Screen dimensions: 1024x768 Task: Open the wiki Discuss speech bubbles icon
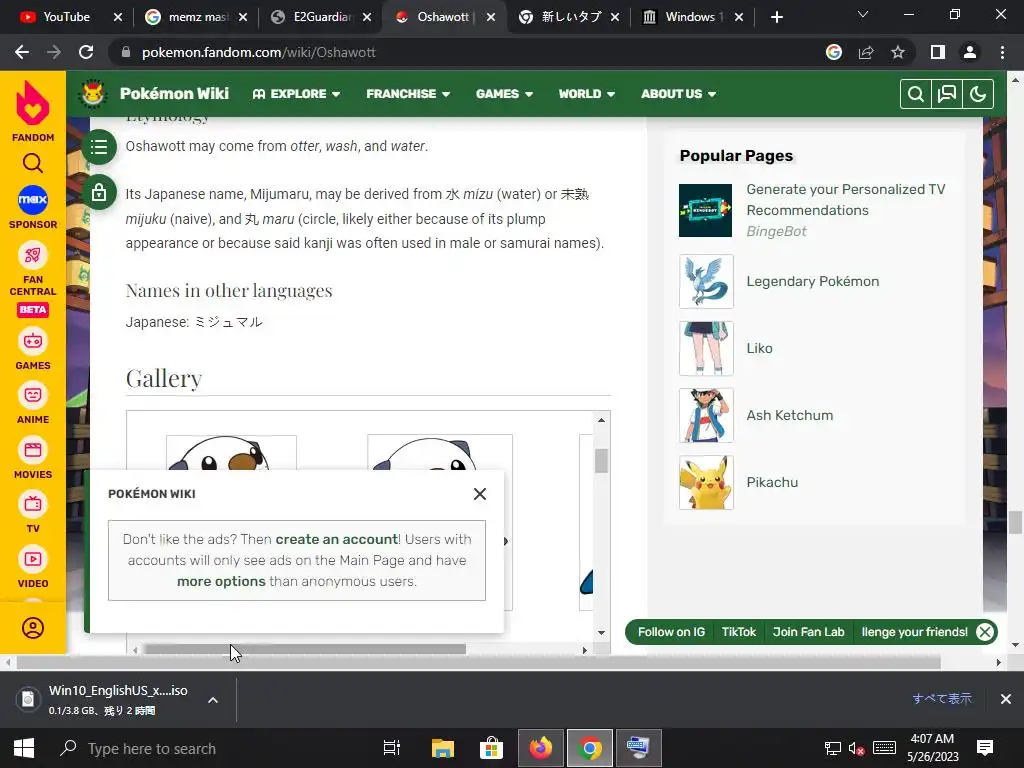click(946, 94)
